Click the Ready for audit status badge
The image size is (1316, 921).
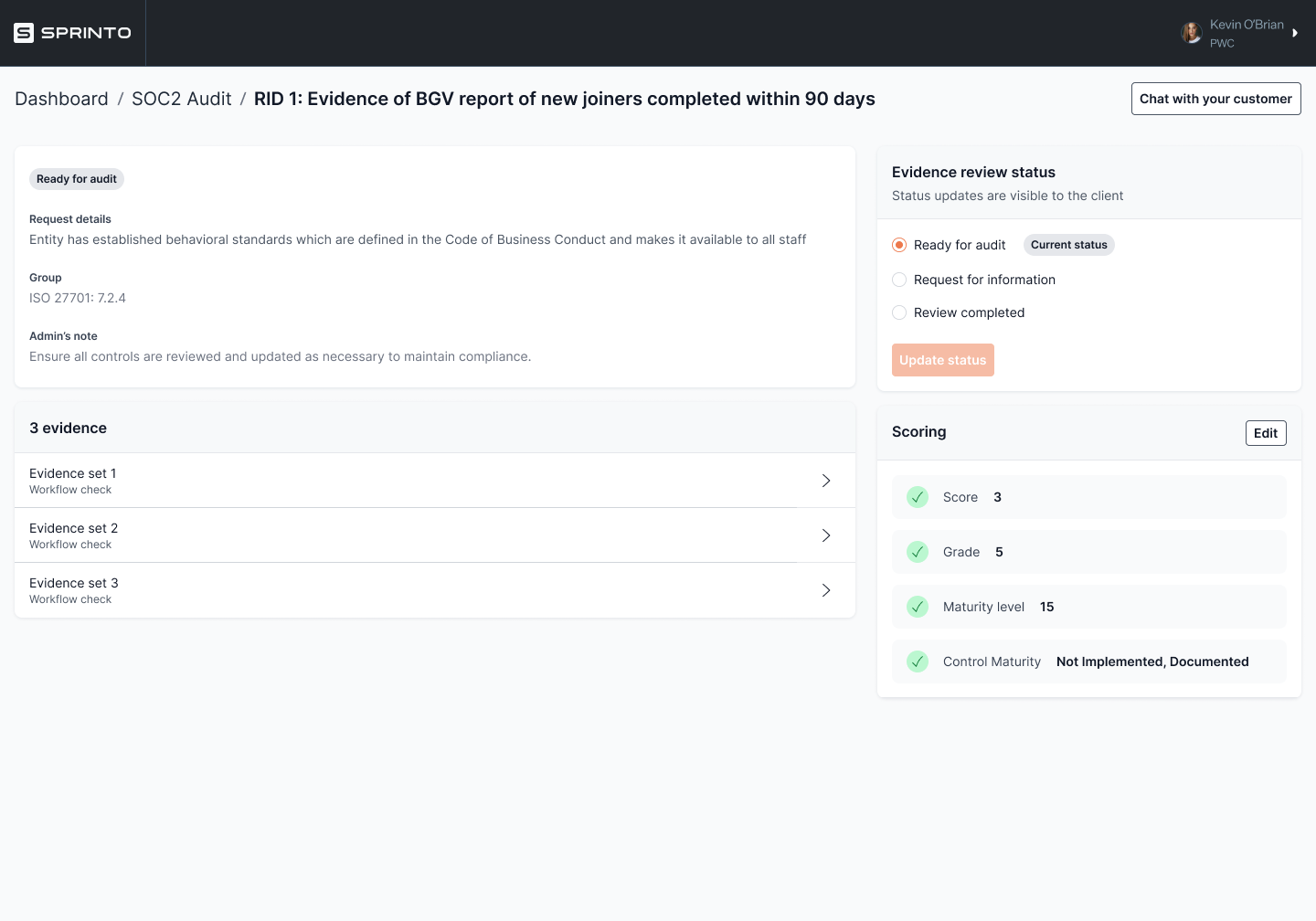pos(77,179)
